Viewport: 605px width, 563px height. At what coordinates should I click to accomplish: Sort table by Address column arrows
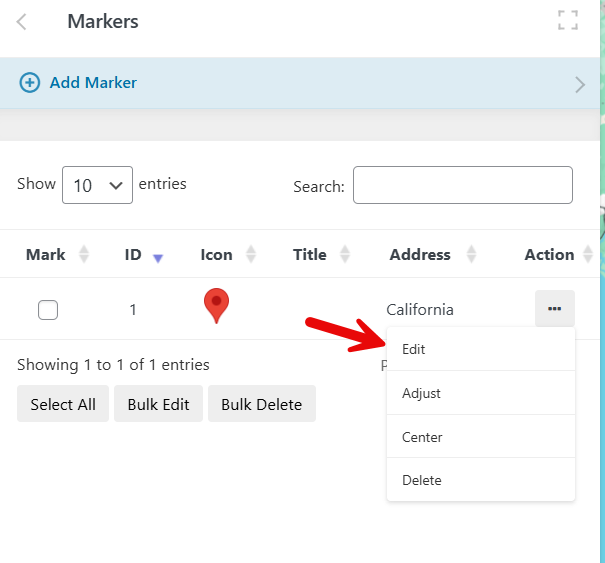(471, 255)
